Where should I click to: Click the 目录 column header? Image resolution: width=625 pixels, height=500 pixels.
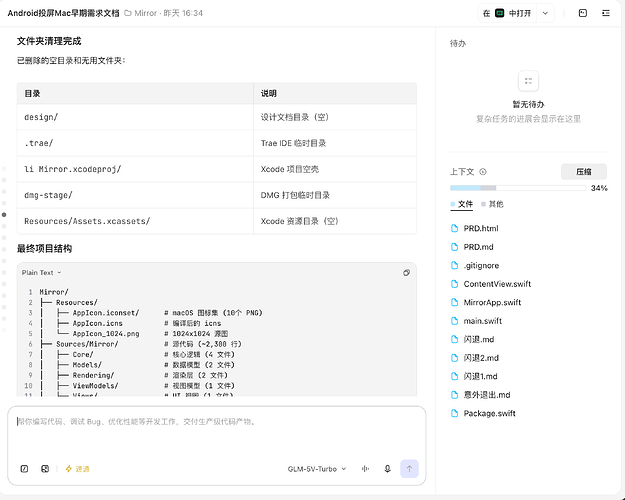(x=135, y=94)
